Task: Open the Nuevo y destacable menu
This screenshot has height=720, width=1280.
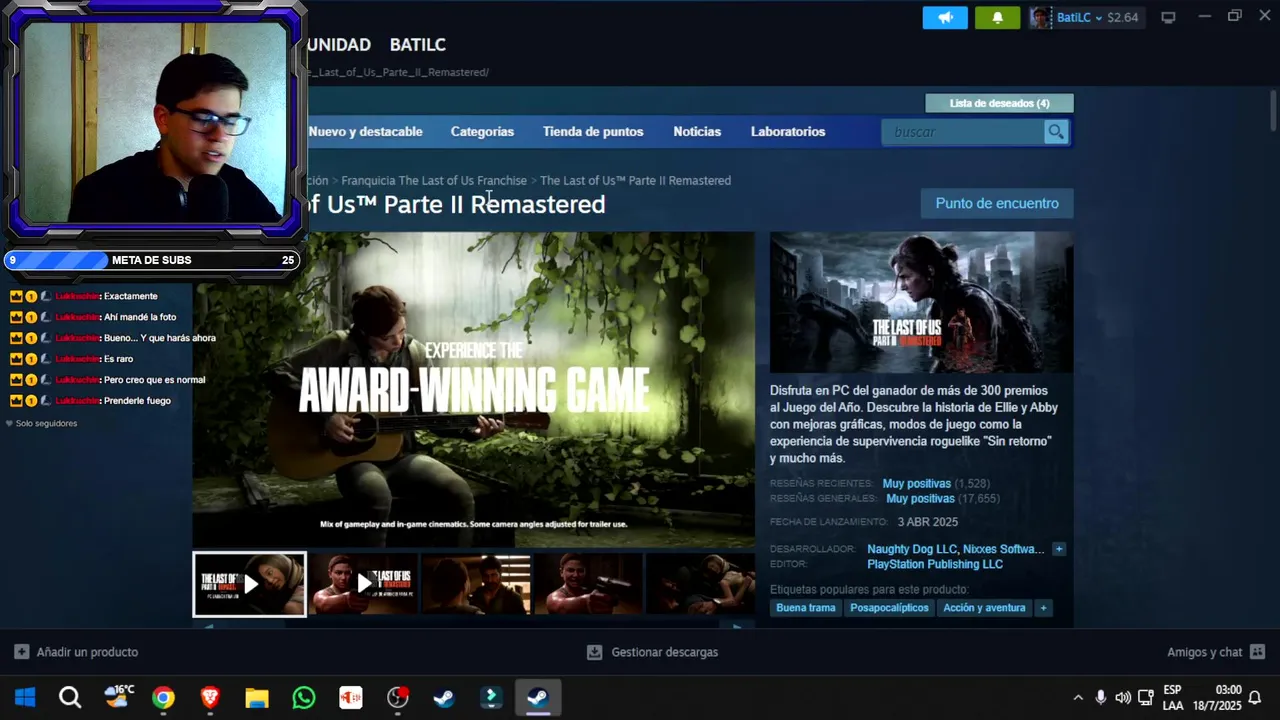Action: click(x=365, y=132)
